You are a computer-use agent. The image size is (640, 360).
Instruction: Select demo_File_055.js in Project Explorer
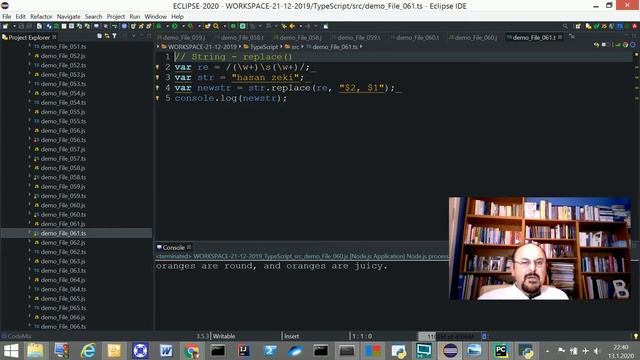[x=63, y=112]
